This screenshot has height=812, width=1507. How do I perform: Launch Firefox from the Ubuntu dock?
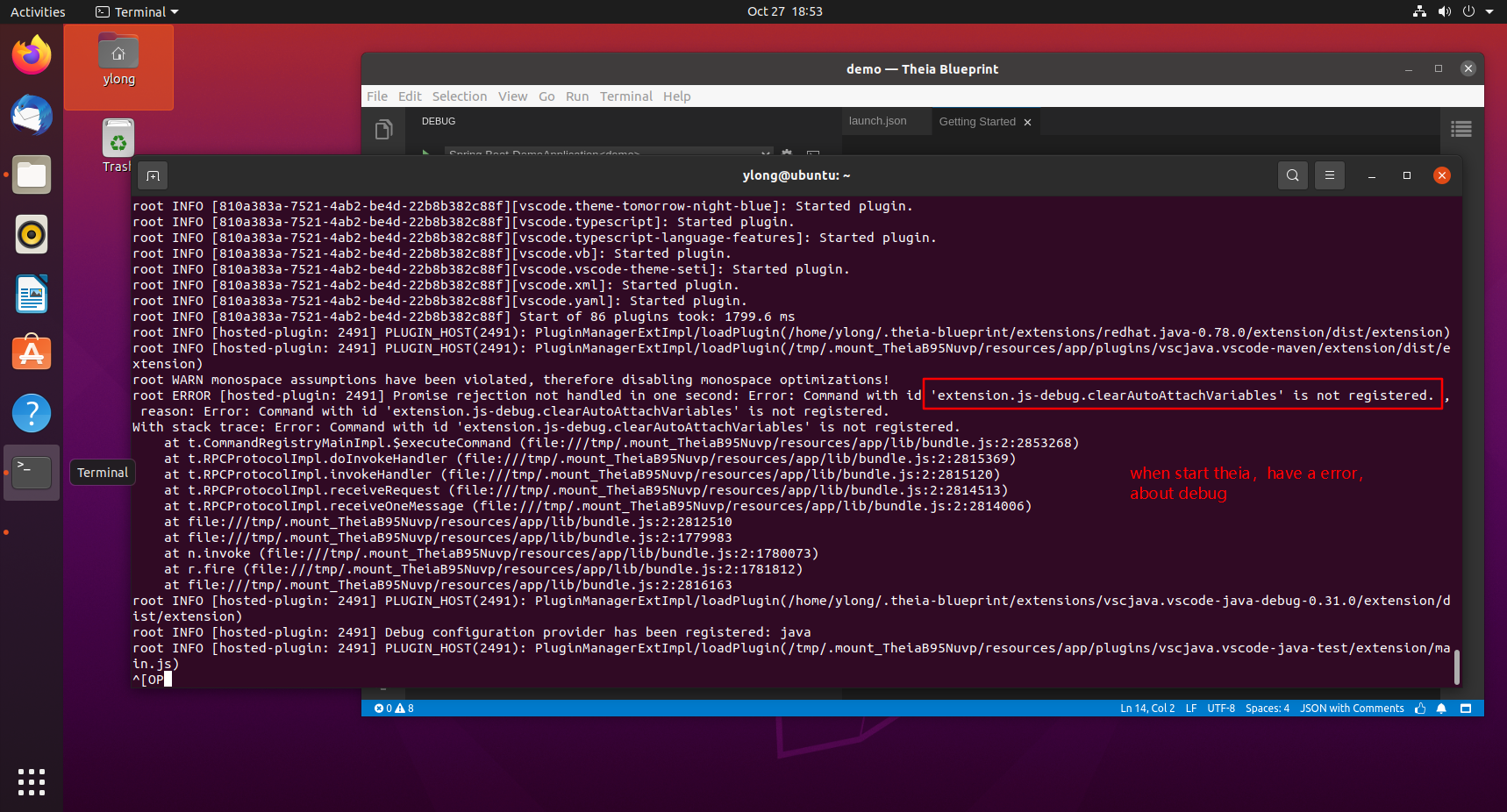tap(31, 54)
